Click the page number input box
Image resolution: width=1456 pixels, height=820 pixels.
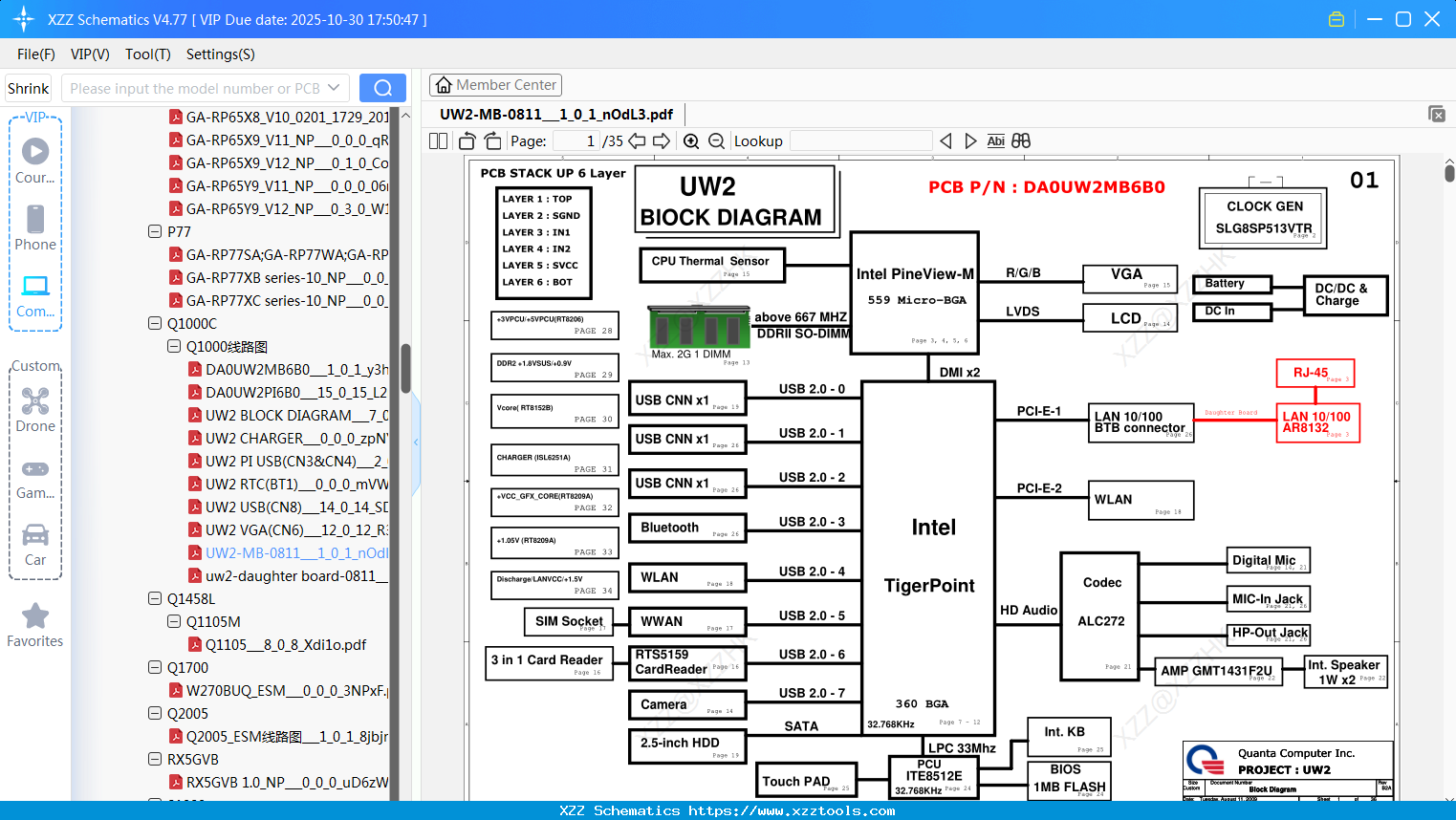[576, 141]
